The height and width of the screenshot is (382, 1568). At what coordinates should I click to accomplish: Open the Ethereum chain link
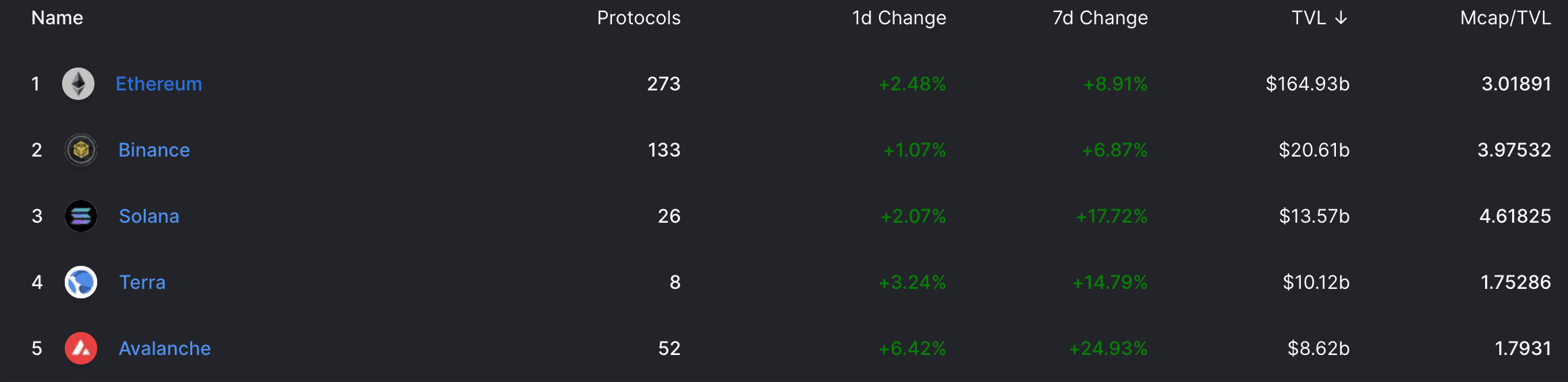point(159,84)
